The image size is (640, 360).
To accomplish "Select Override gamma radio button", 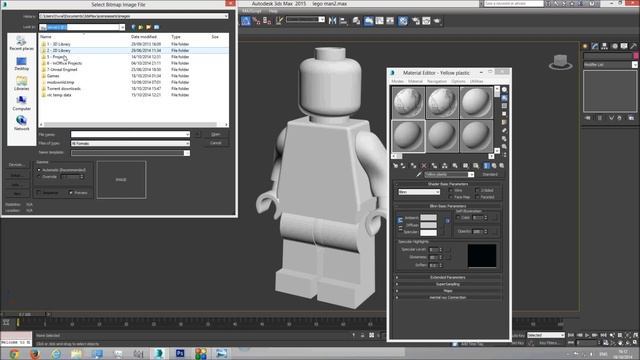I will [x=39, y=177].
